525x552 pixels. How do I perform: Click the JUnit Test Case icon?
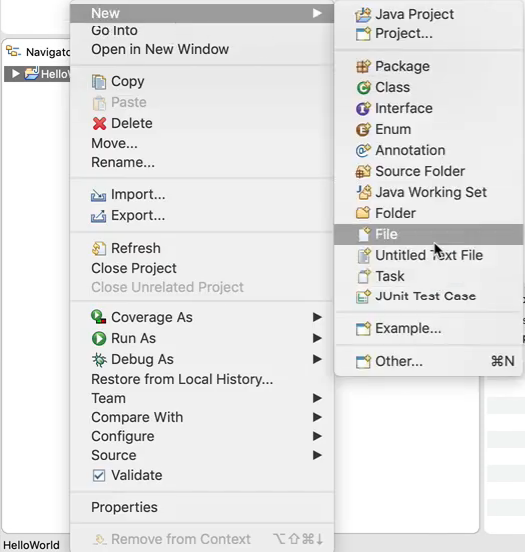(x=363, y=296)
